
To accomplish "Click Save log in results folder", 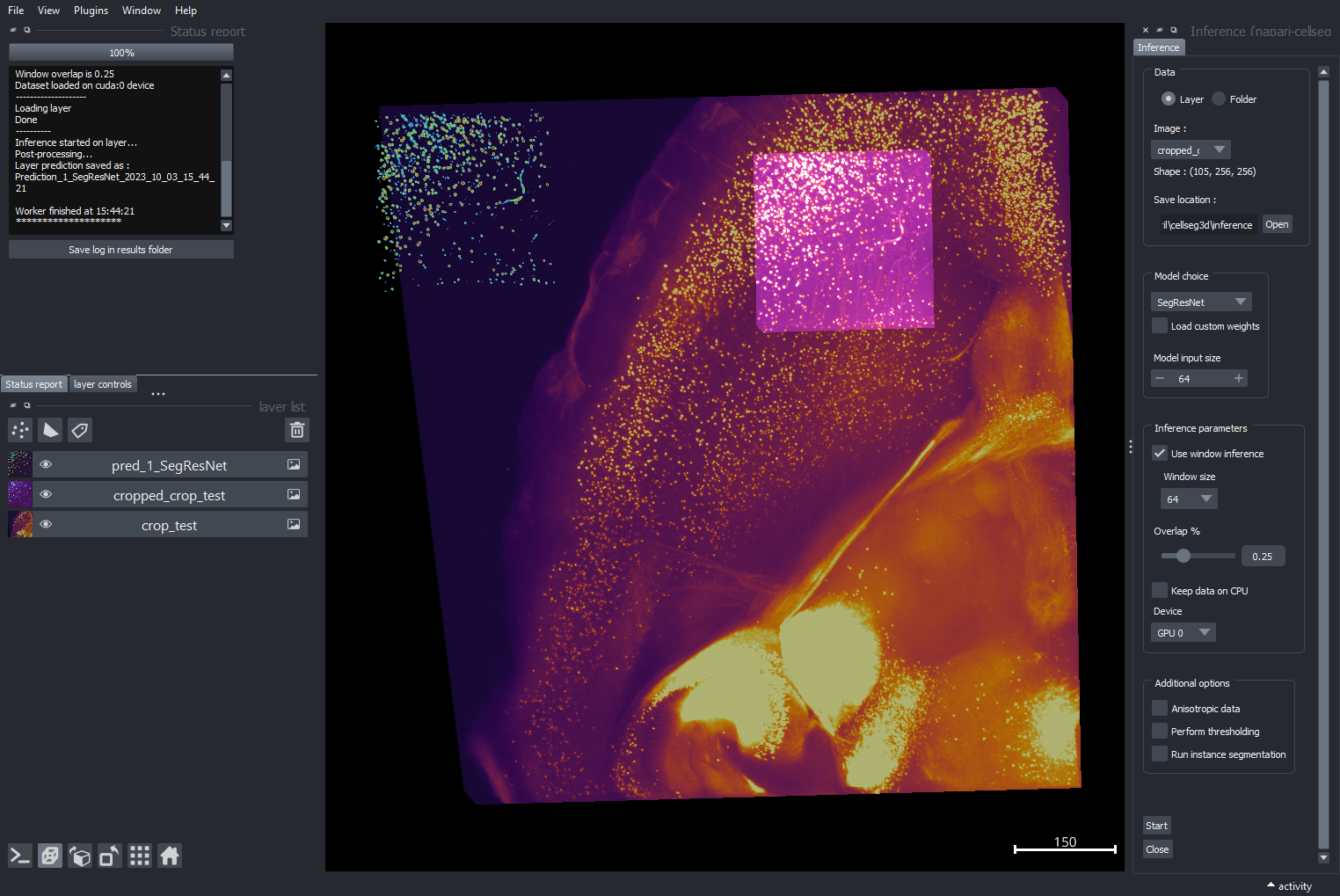I will coord(121,250).
